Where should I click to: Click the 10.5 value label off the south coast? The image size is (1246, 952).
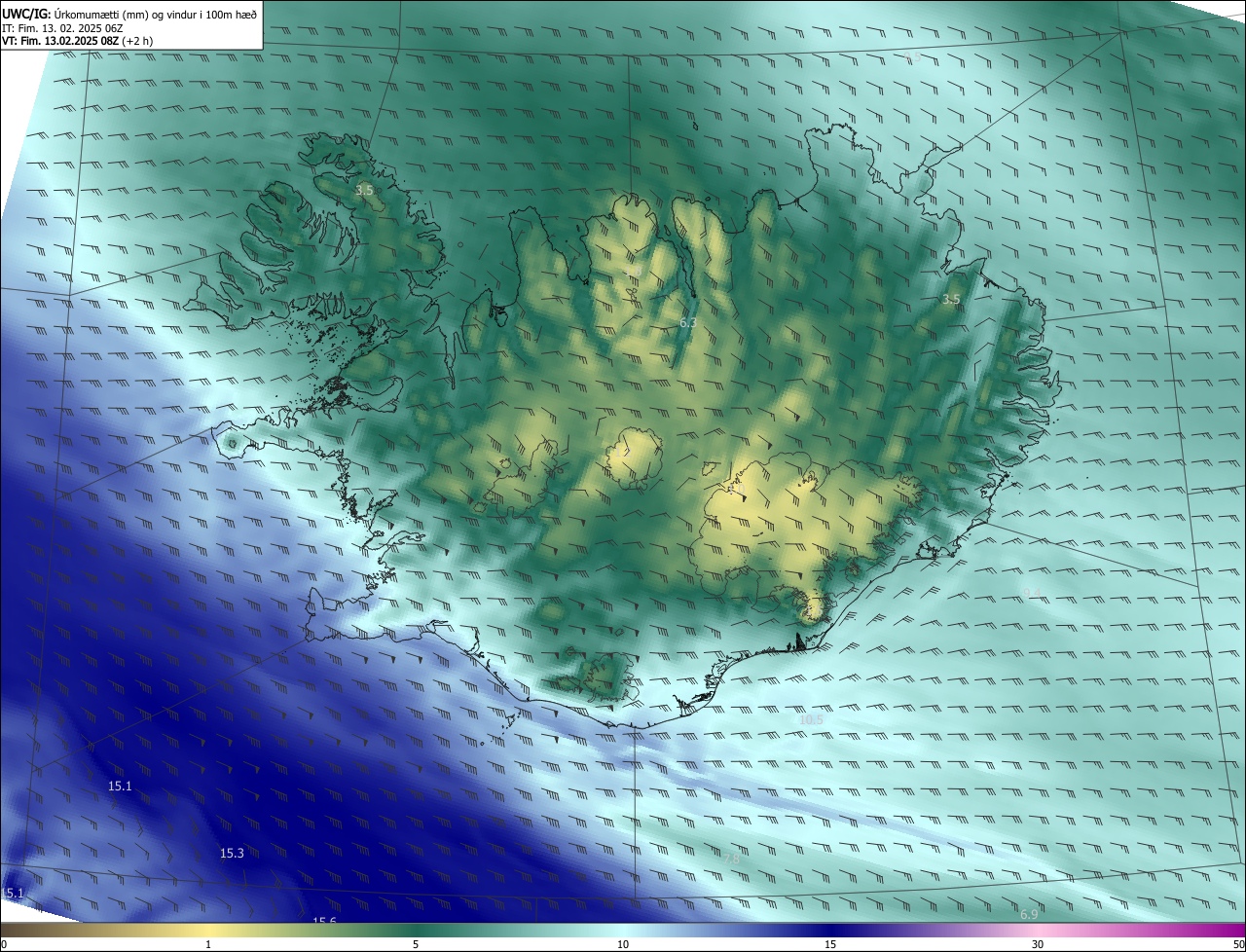pyautogui.click(x=811, y=720)
